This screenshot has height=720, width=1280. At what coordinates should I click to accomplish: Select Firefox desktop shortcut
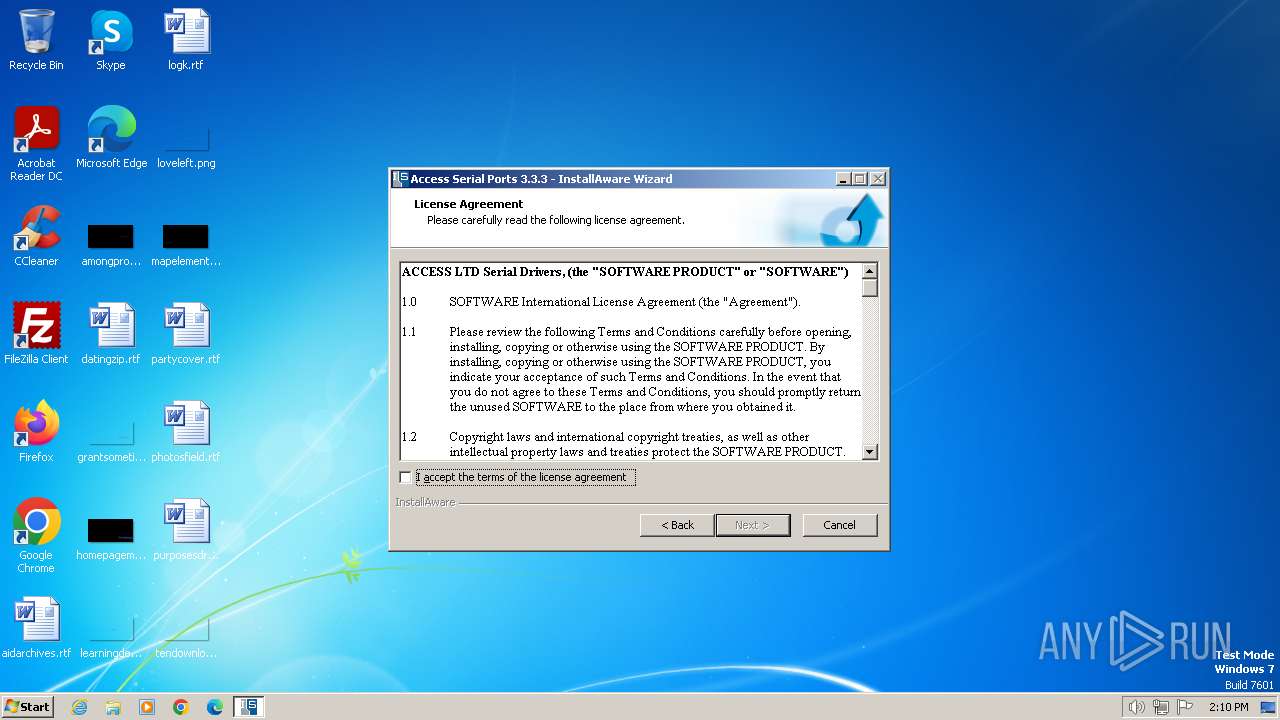coord(36,433)
